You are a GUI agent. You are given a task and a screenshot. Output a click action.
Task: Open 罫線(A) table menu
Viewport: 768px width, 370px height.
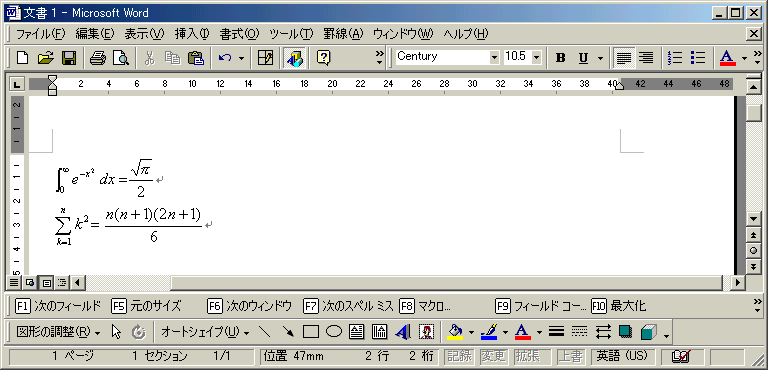point(343,34)
